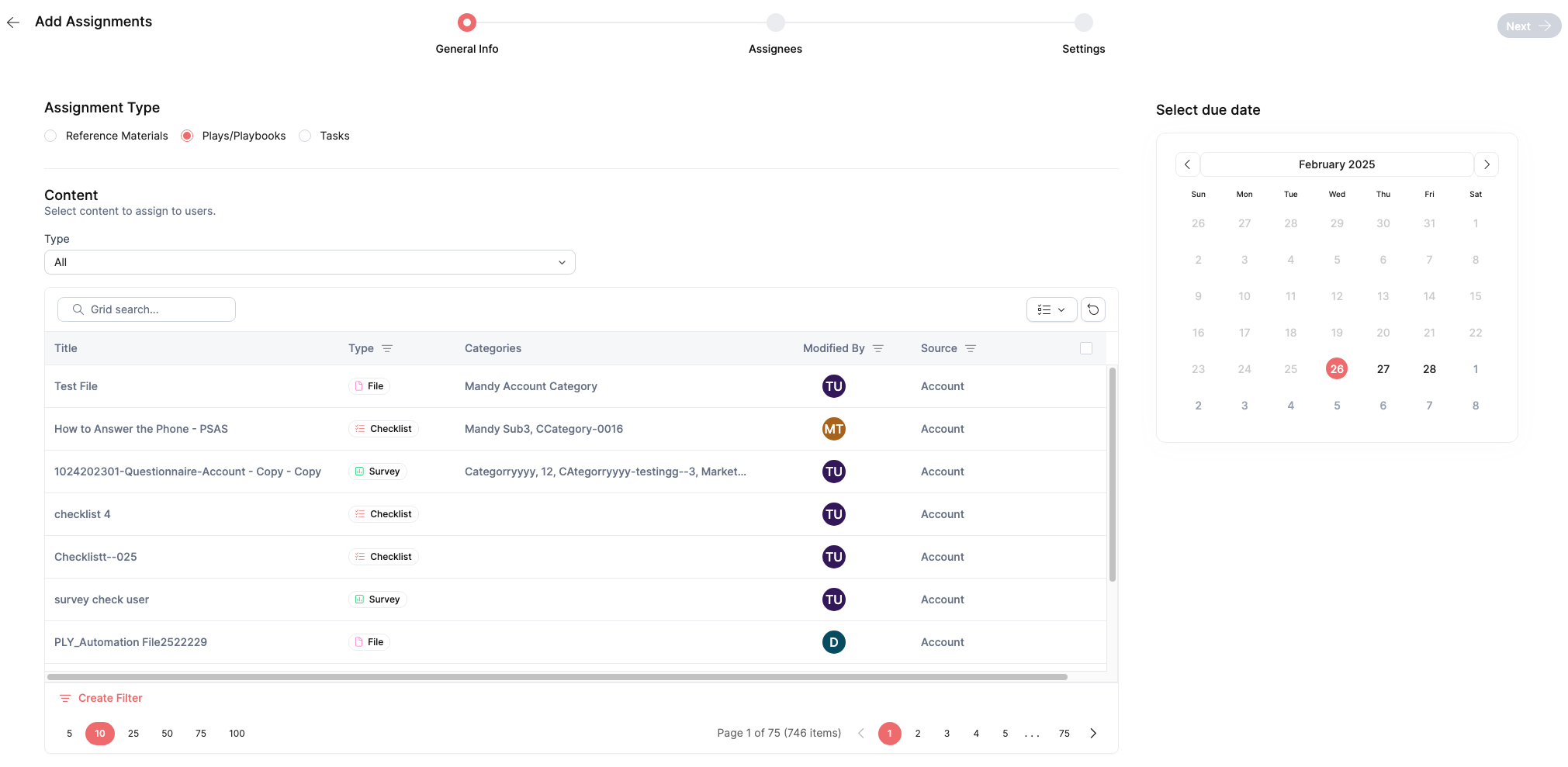This screenshot has width=1568, height=767.
Task: Select February 28 as the due date
Action: pyautogui.click(x=1429, y=369)
